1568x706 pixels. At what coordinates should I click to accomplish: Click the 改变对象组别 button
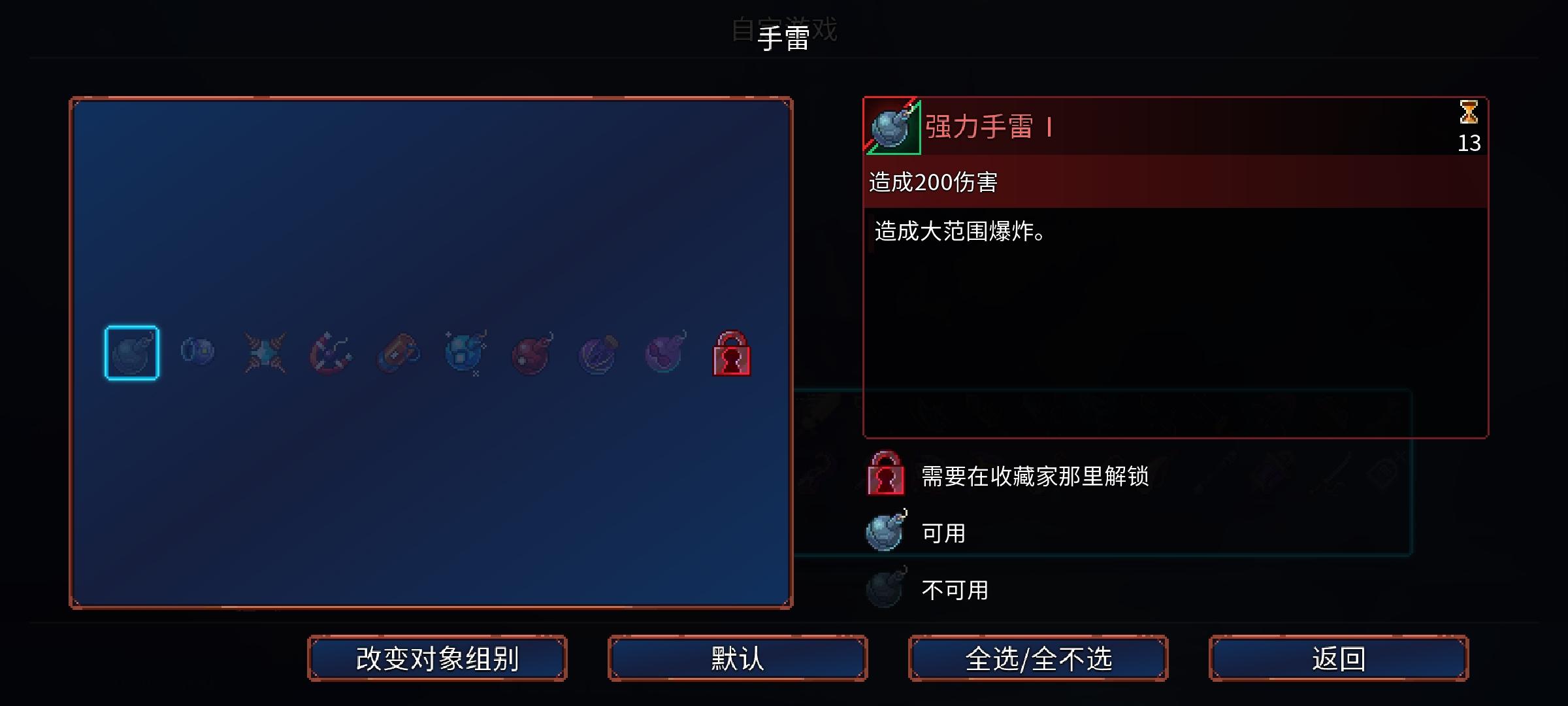point(437,658)
